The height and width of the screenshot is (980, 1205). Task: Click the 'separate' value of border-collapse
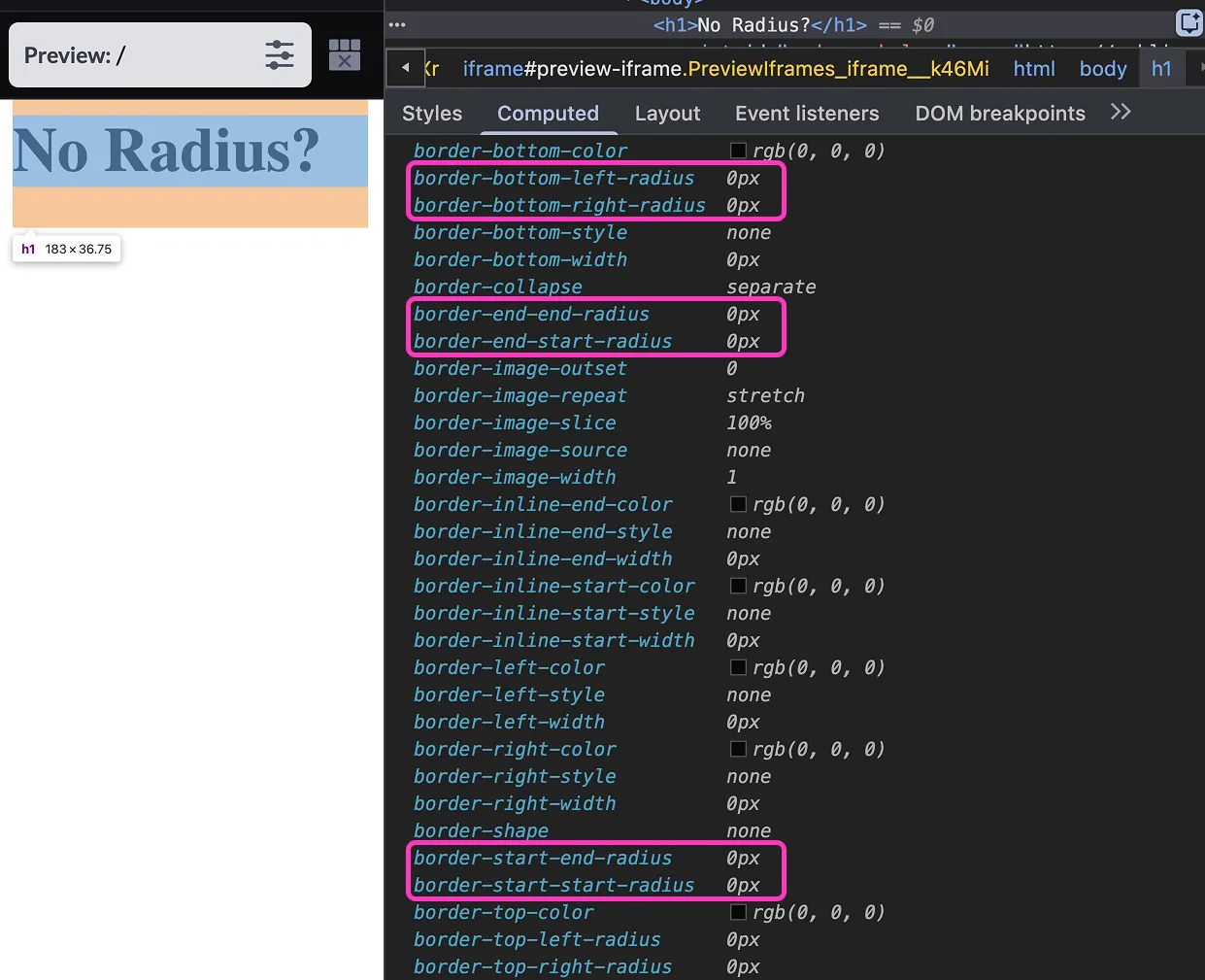(771, 287)
